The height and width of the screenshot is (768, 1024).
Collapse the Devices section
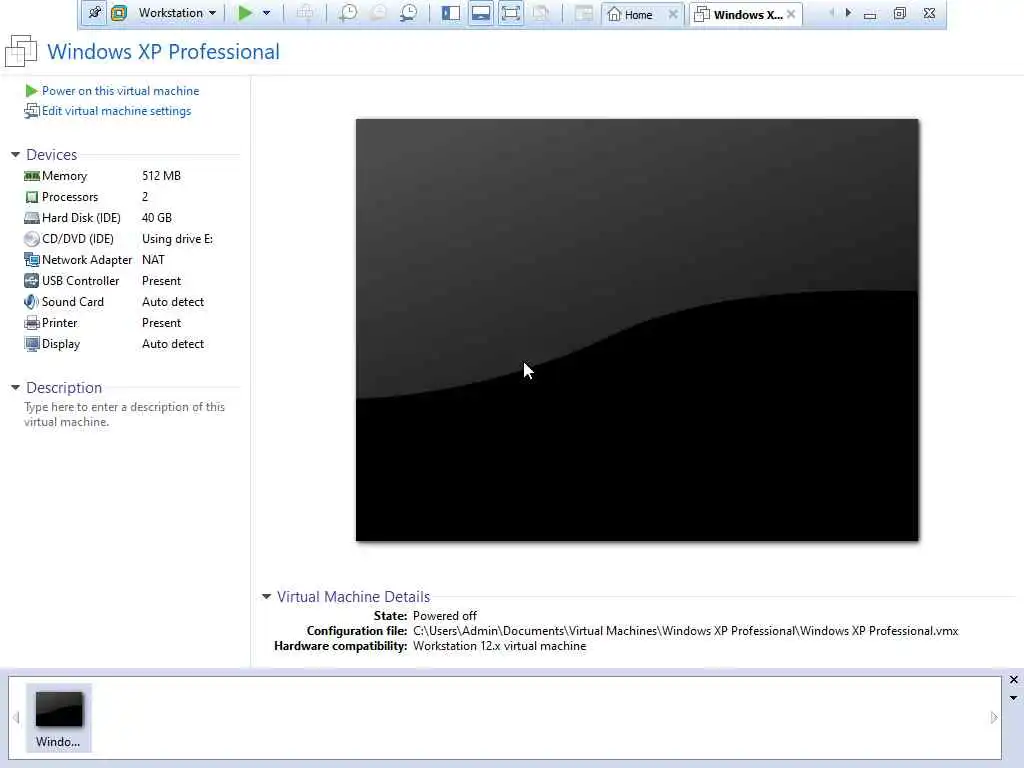[x=15, y=155]
